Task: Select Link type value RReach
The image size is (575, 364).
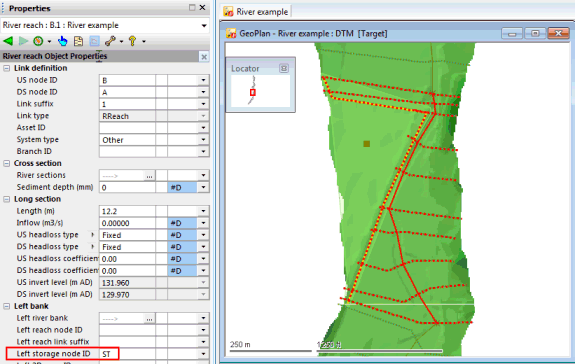Action: tap(127, 116)
